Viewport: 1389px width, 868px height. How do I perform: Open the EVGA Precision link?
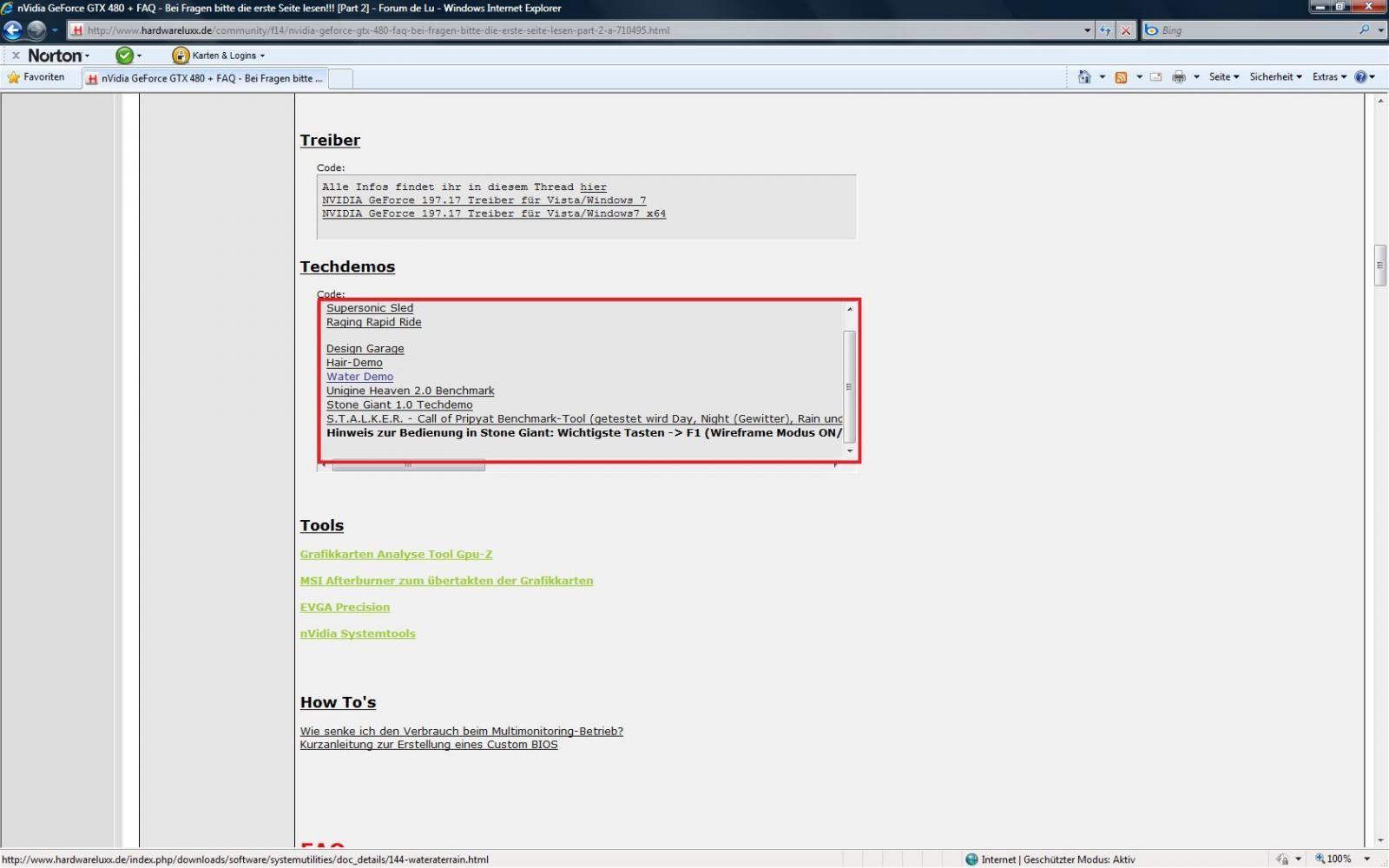(345, 607)
